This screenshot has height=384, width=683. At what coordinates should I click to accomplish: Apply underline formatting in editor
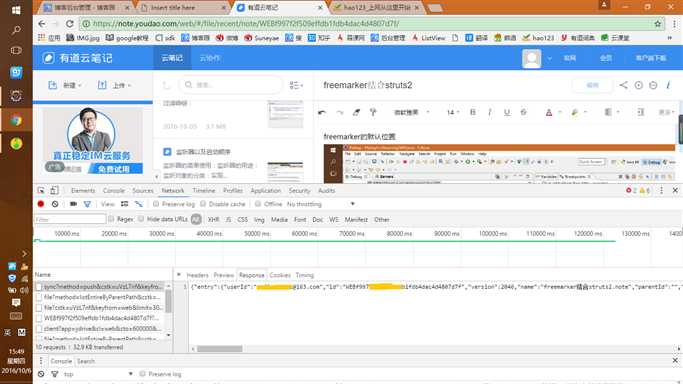507,112
